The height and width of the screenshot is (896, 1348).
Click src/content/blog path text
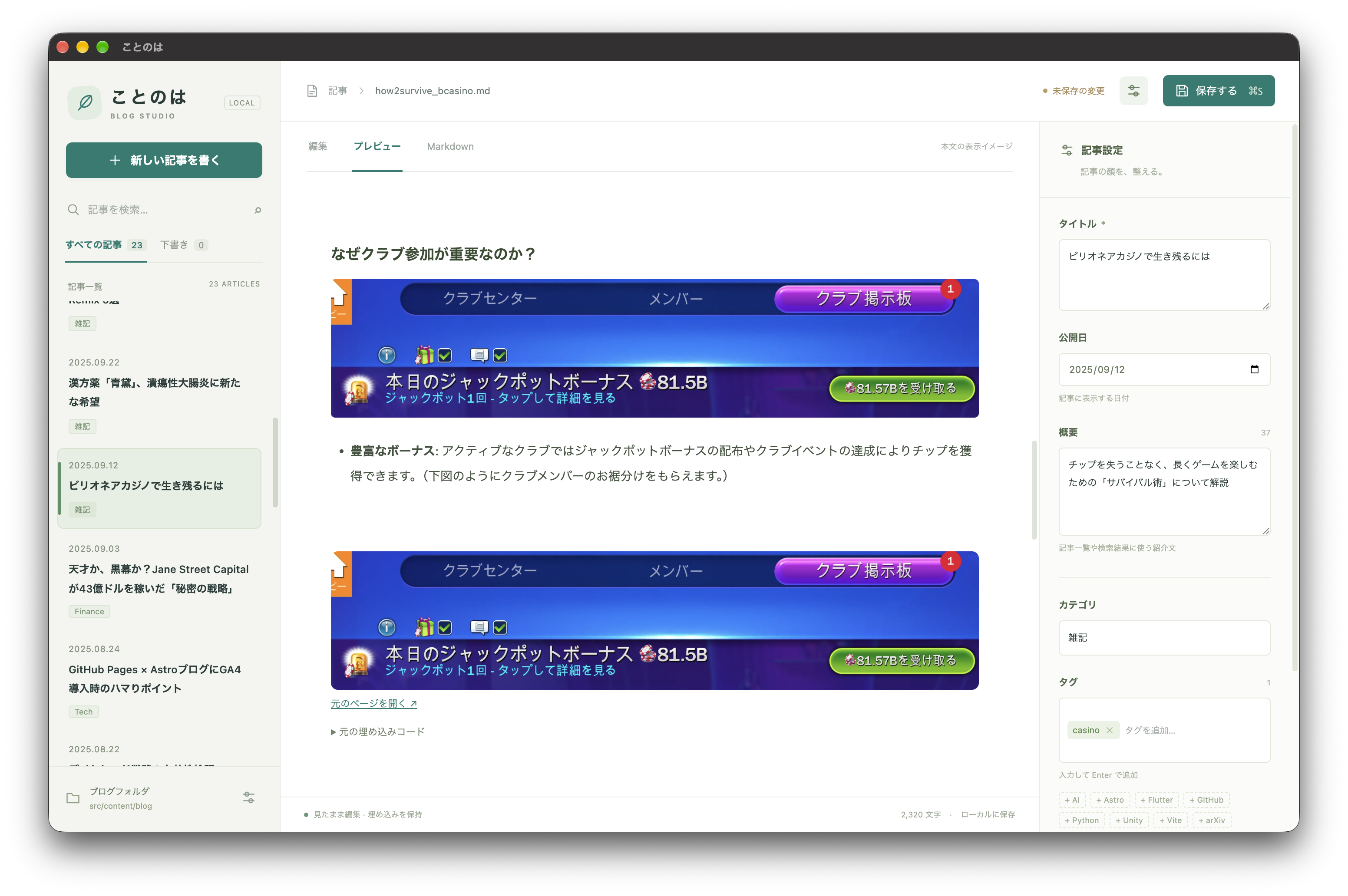point(121,806)
